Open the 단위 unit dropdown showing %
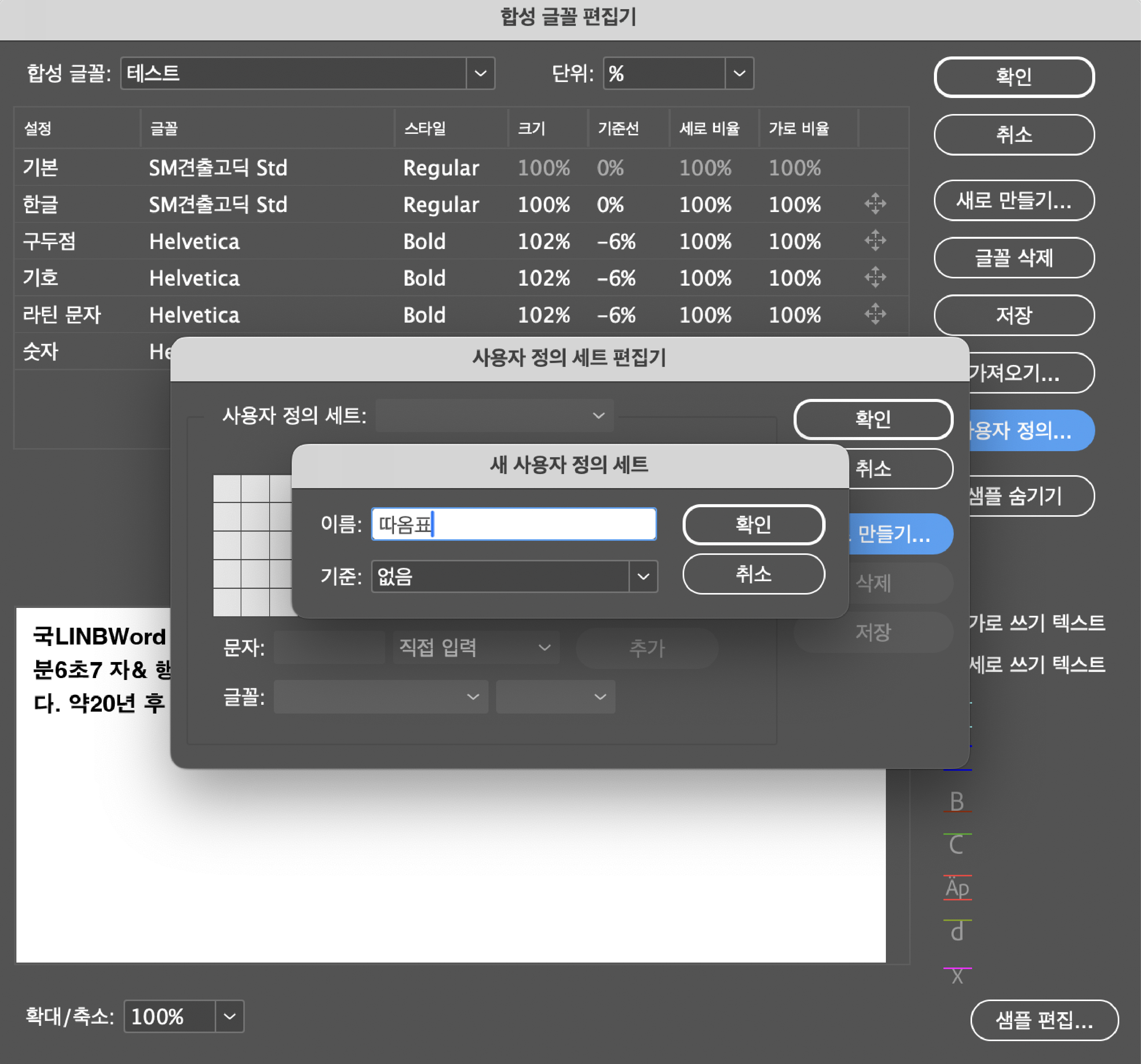This screenshot has height=1064, width=1141. [739, 74]
